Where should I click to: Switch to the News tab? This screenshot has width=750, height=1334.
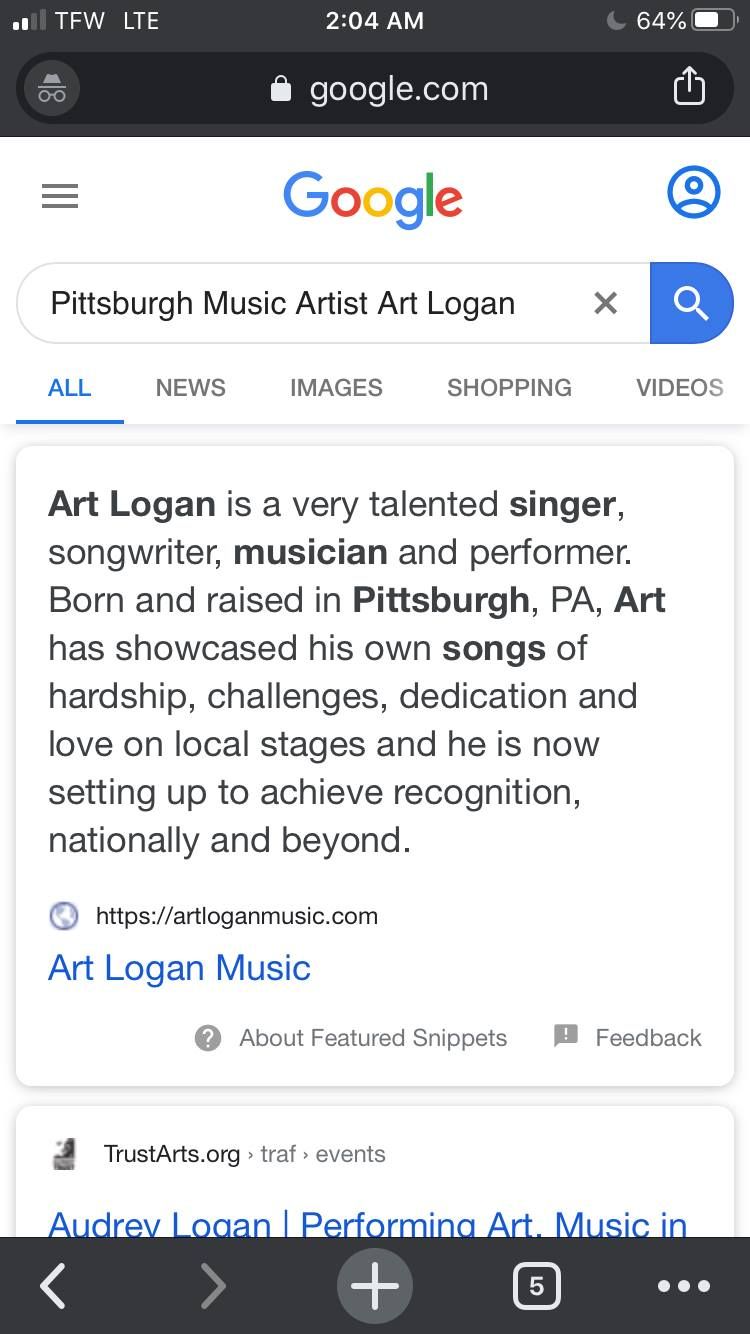[x=190, y=388]
